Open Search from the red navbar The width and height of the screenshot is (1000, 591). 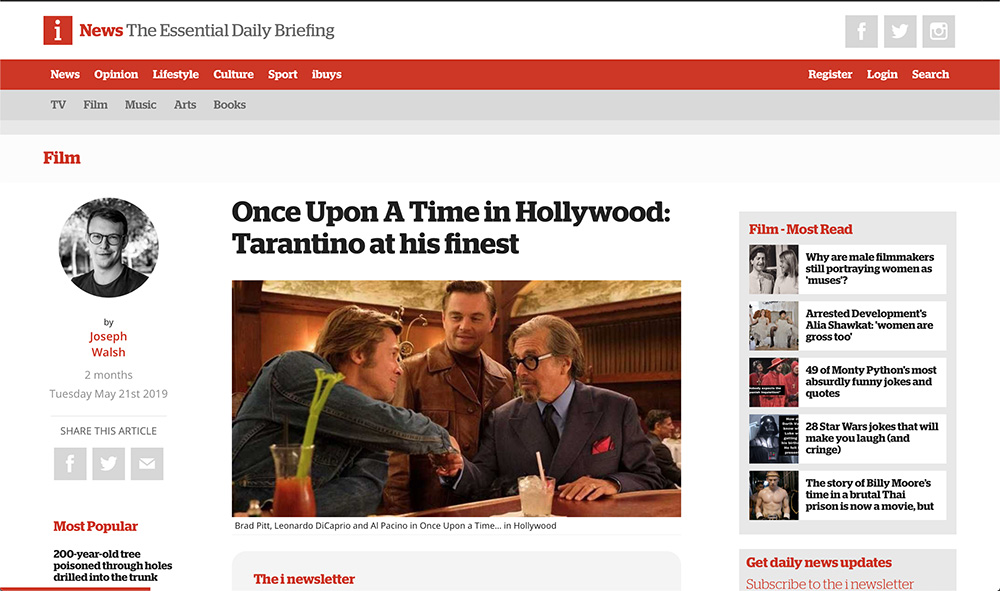coord(930,75)
